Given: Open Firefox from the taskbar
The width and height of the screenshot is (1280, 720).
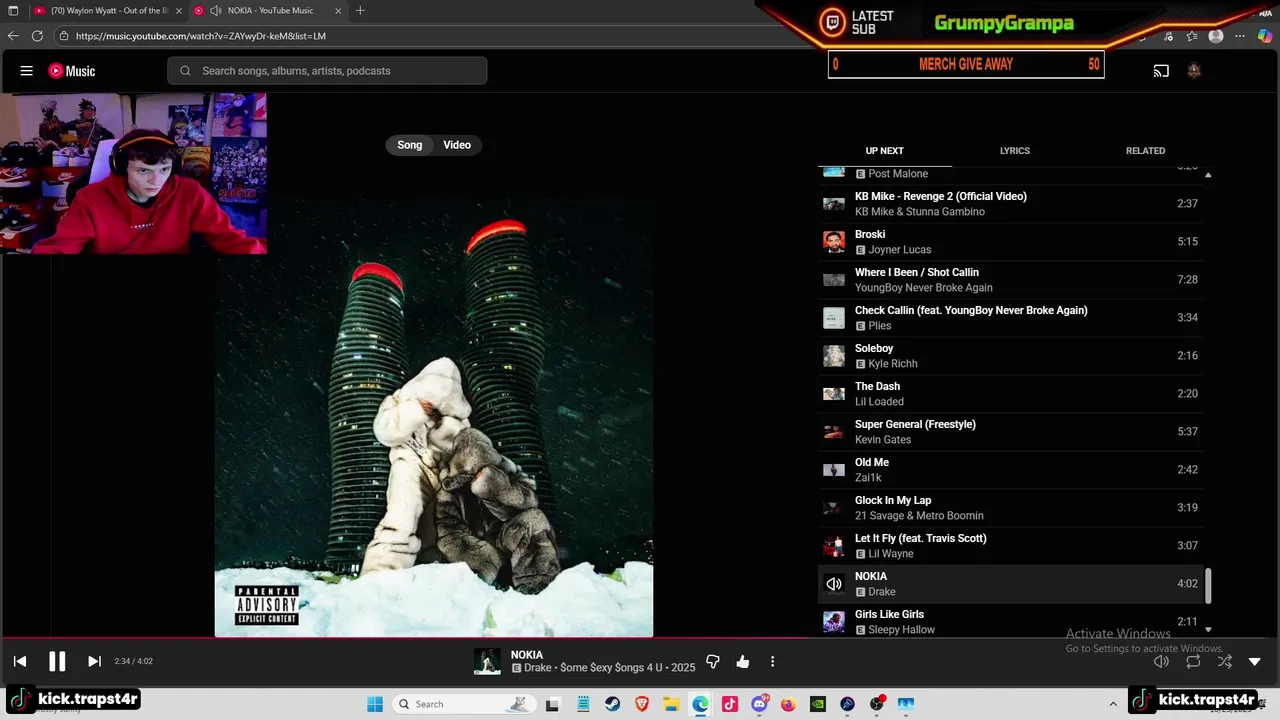Looking at the screenshot, I should (x=789, y=704).
